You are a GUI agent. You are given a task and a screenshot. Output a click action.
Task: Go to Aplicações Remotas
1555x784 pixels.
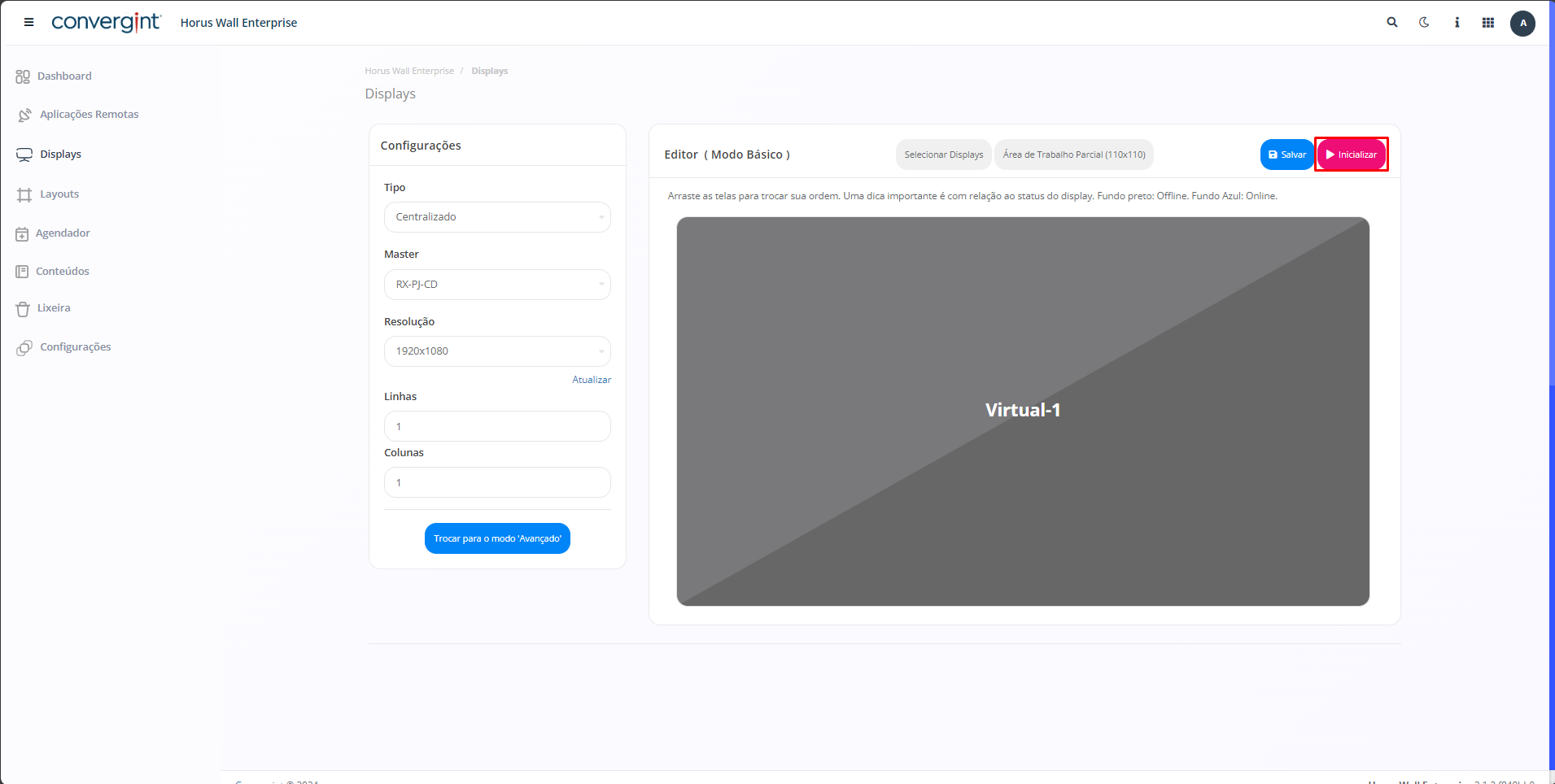click(x=89, y=115)
